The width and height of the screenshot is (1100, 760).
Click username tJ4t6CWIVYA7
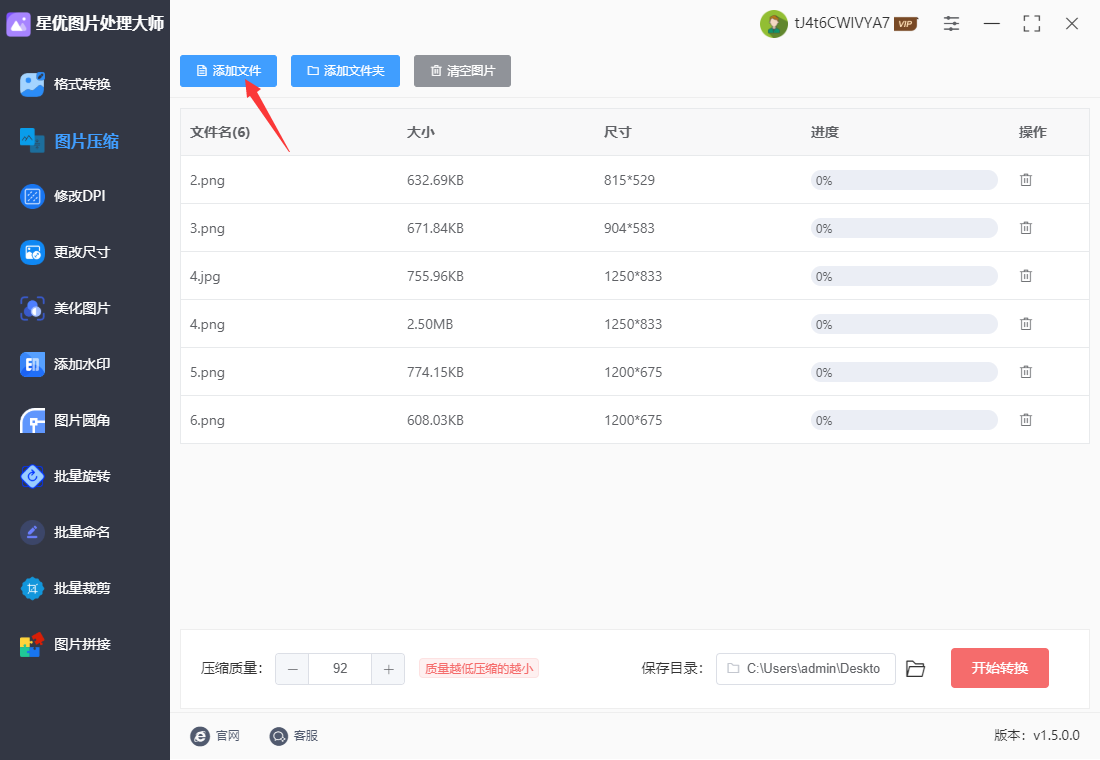(x=842, y=23)
